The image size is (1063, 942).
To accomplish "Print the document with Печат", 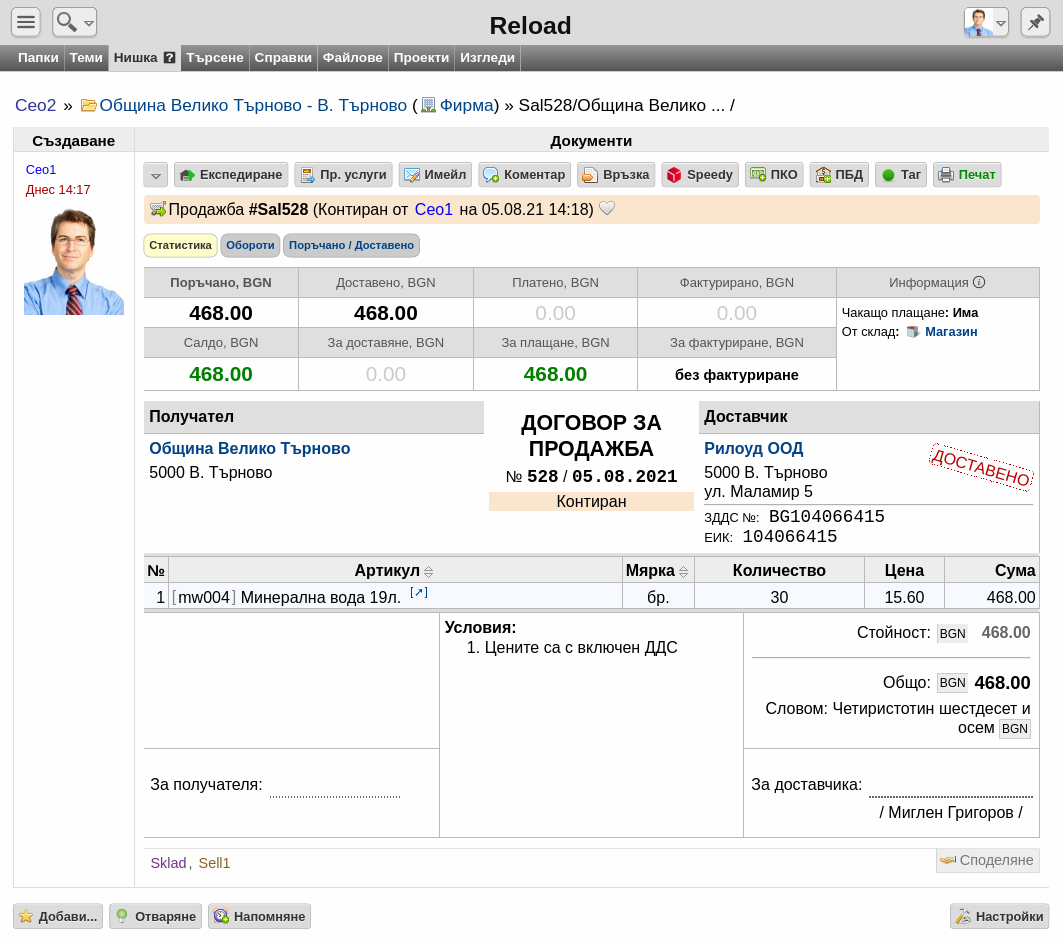I will tap(967, 175).
